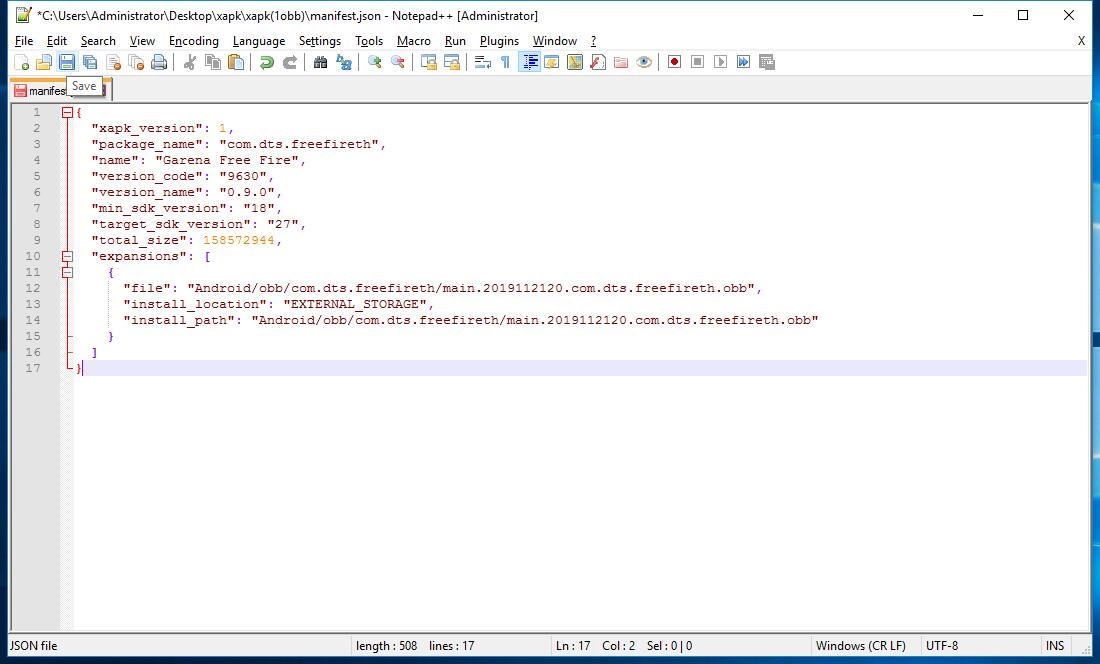
Task: Save the manifest.json file via Save icon
Action: point(66,61)
